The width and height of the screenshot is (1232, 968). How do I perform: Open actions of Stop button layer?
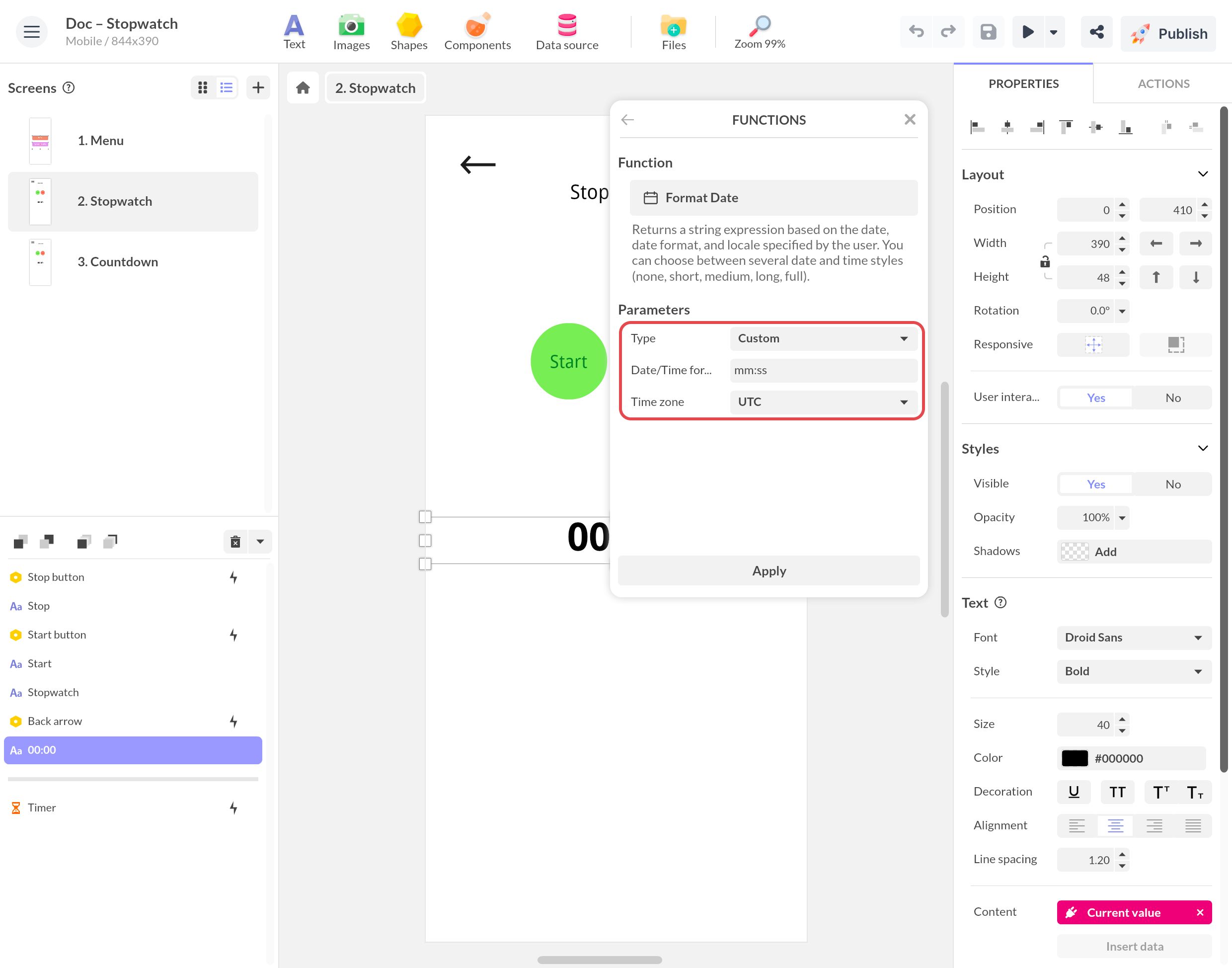click(x=233, y=577)
